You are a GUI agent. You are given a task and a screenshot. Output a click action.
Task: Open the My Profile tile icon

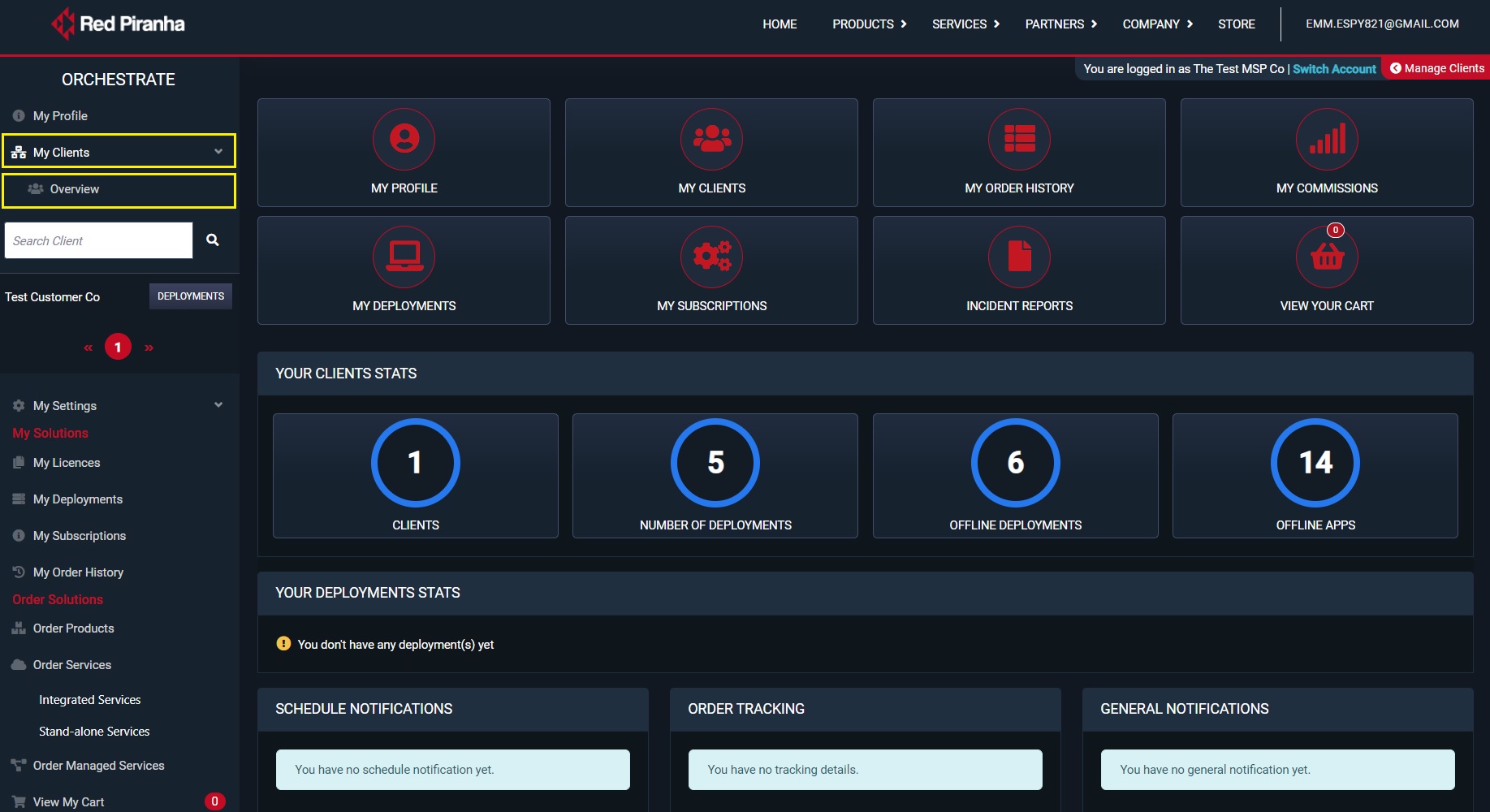tap(404, 139)
